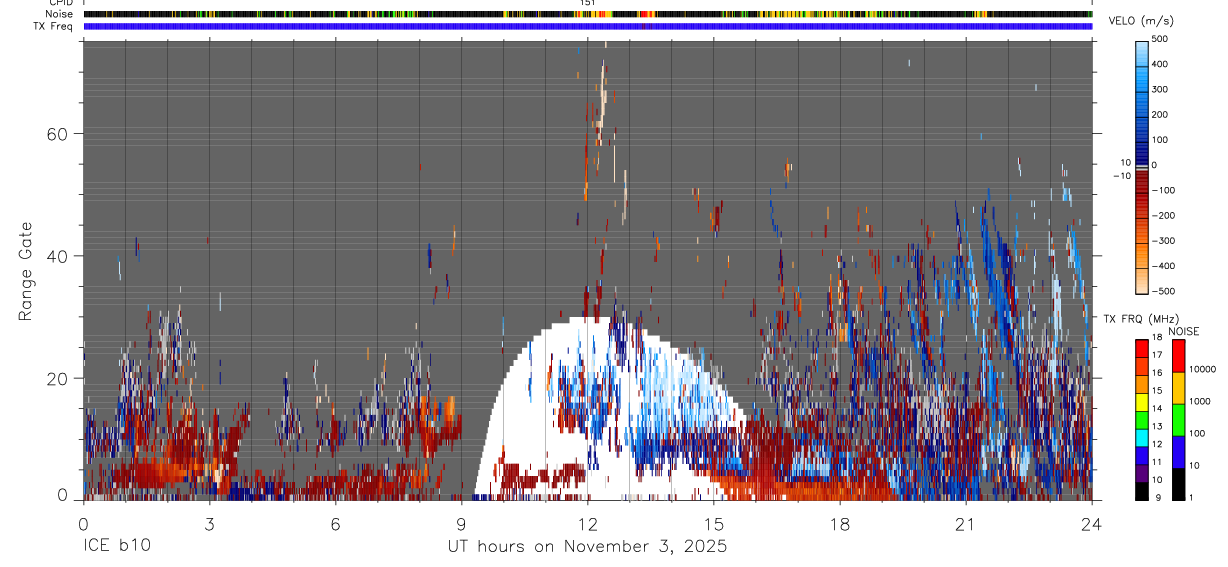Screen dimensions: 1228x567
Task: Click the yellow segment of NOISE legend
Action: tap(1178, 388)
